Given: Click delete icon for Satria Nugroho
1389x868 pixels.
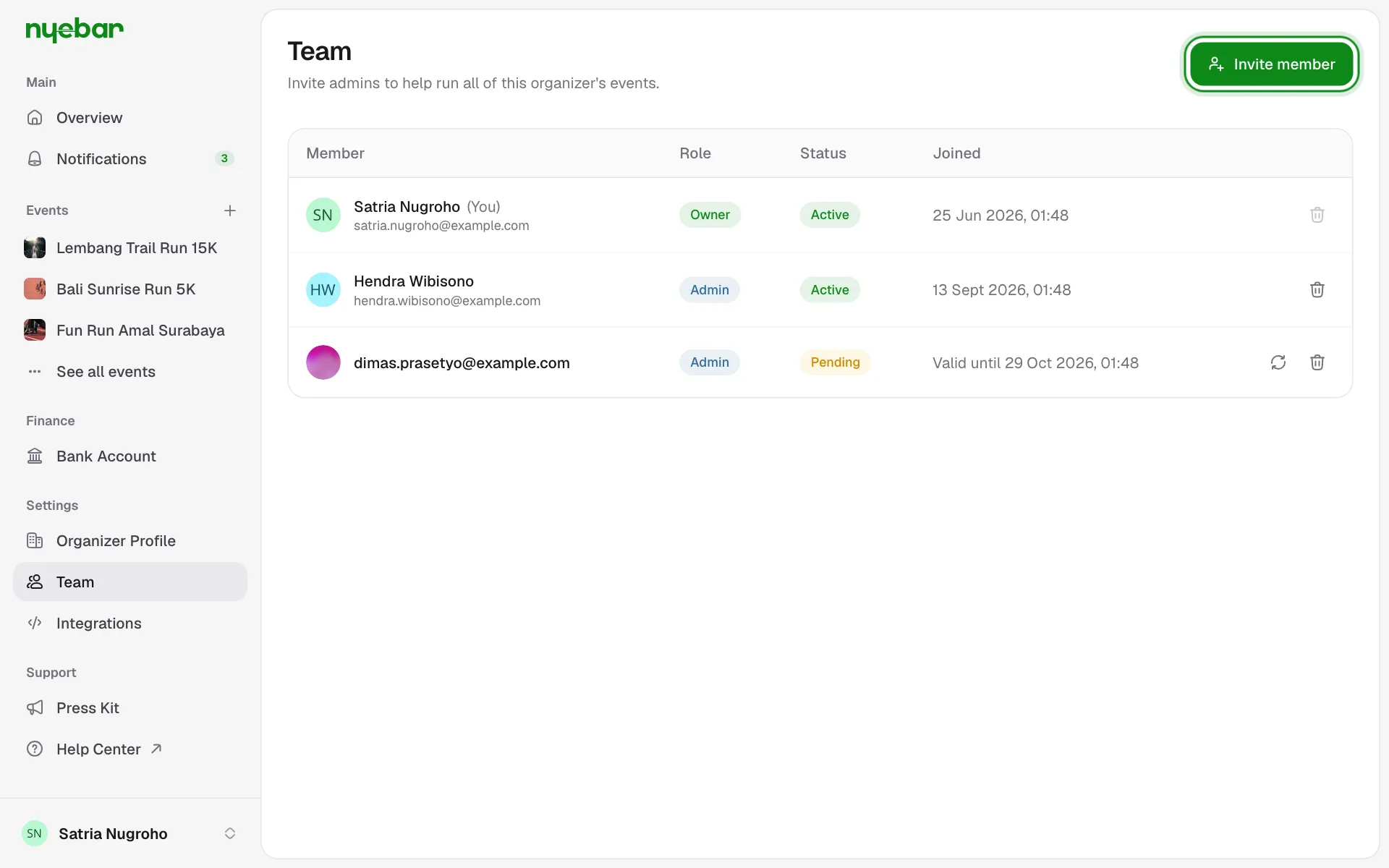Looking at the screenshot, I should coord(1317,215).
